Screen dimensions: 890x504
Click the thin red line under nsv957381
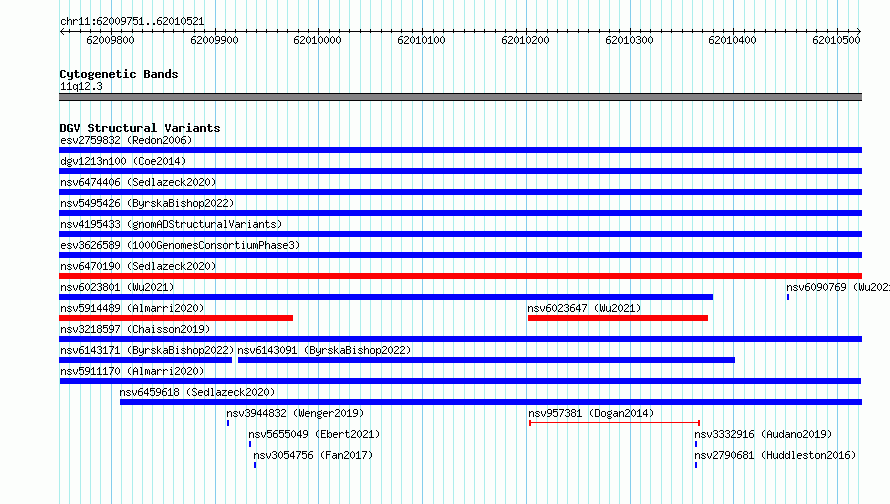coord(614,423)
